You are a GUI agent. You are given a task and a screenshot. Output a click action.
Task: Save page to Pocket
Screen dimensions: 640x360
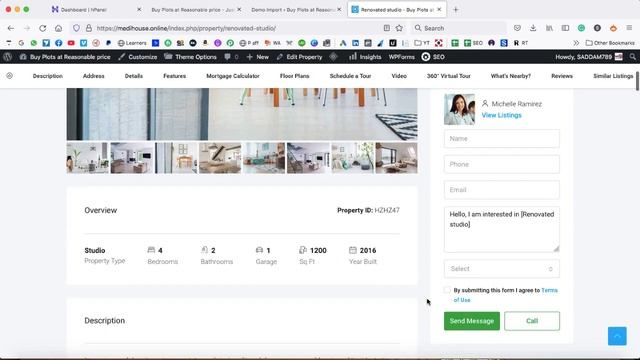tap(517, 28)
